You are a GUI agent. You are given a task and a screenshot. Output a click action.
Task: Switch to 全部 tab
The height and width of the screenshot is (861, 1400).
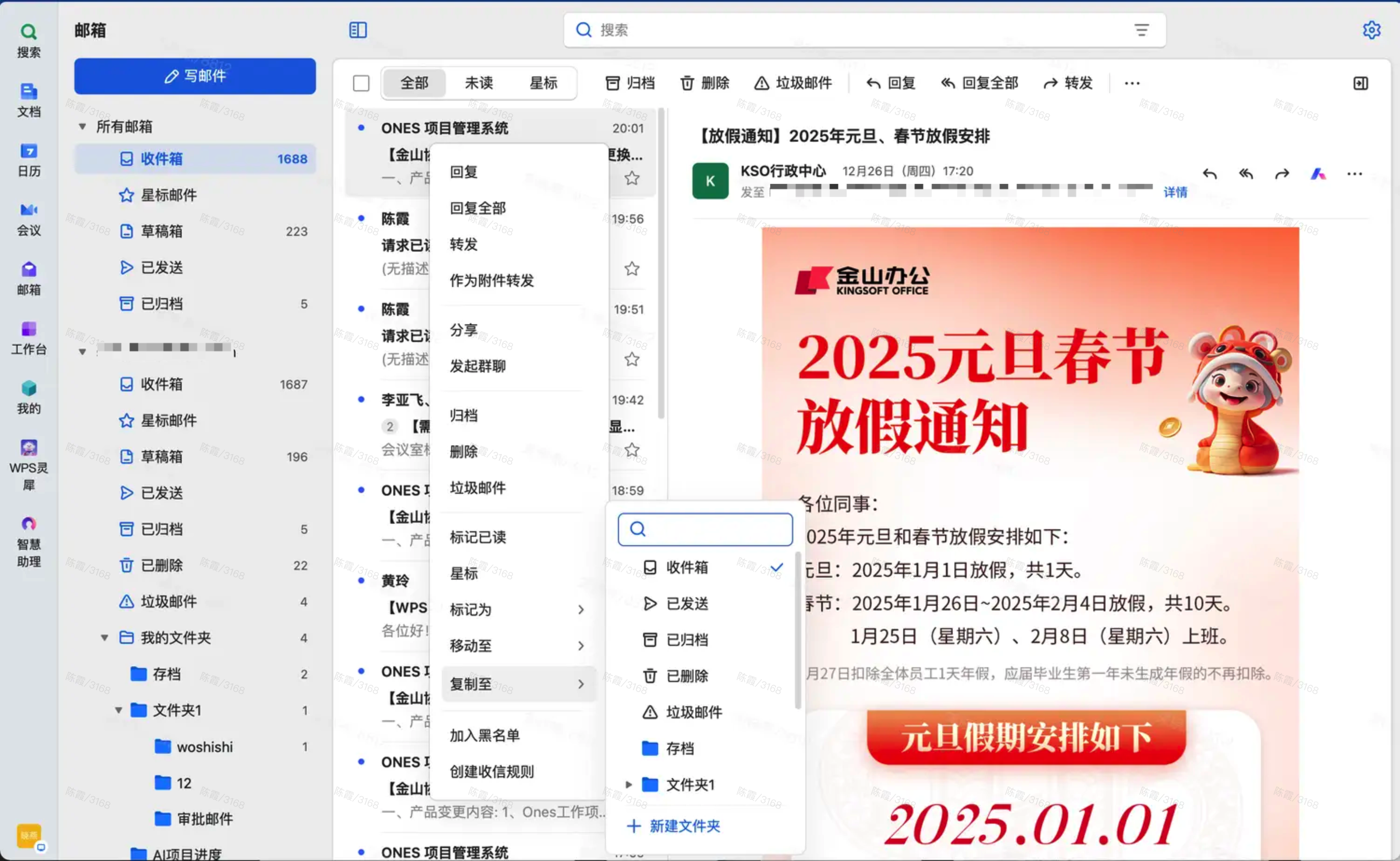(414, 83)
